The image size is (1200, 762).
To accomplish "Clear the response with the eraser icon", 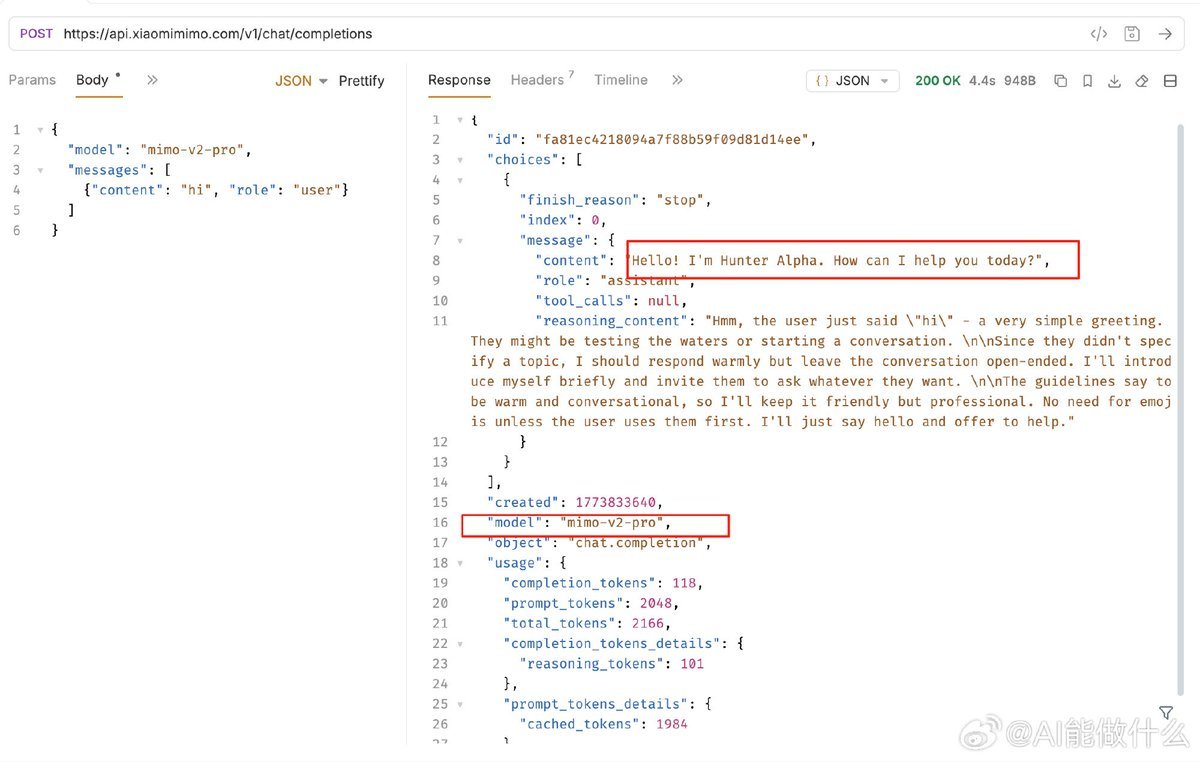I will pos(1142,81).
